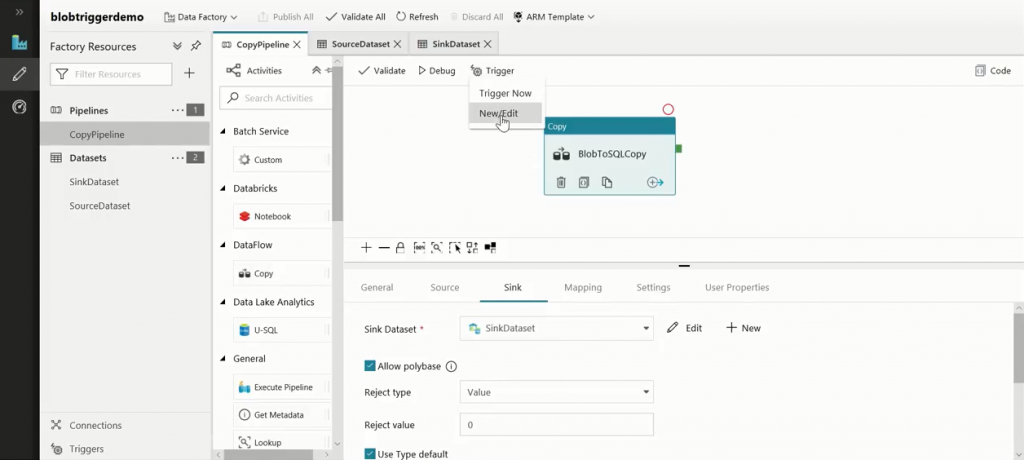The height and width of the screenshot is (460, 1024).
Task: Focus the Filter Resources search box
Action: 111,74
